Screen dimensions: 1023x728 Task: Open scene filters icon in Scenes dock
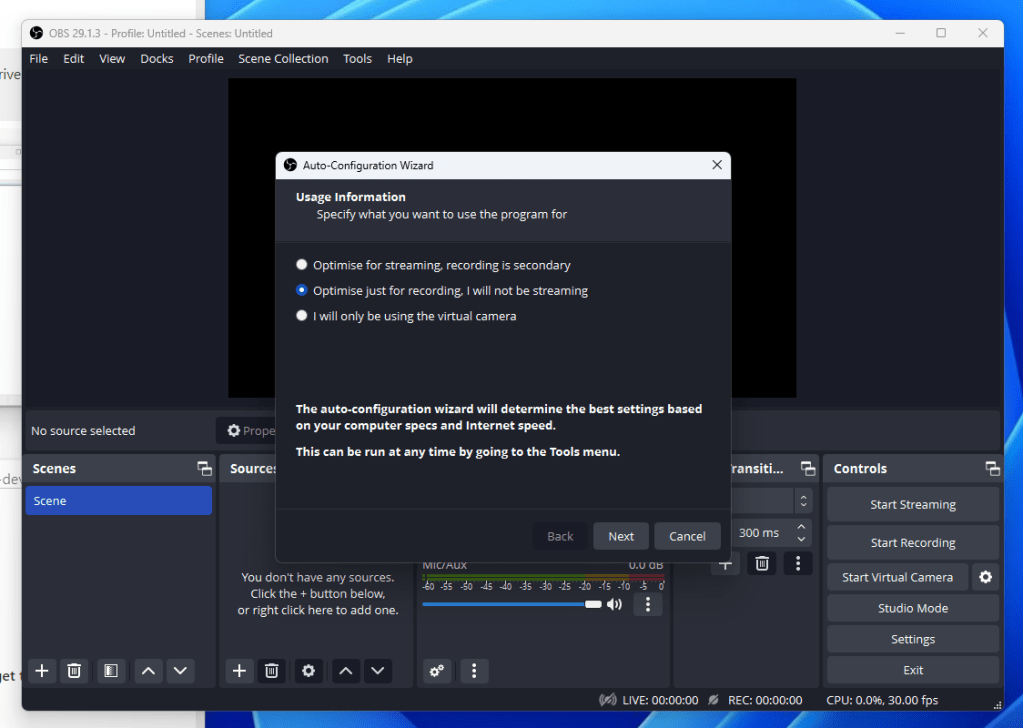[111, 671]
